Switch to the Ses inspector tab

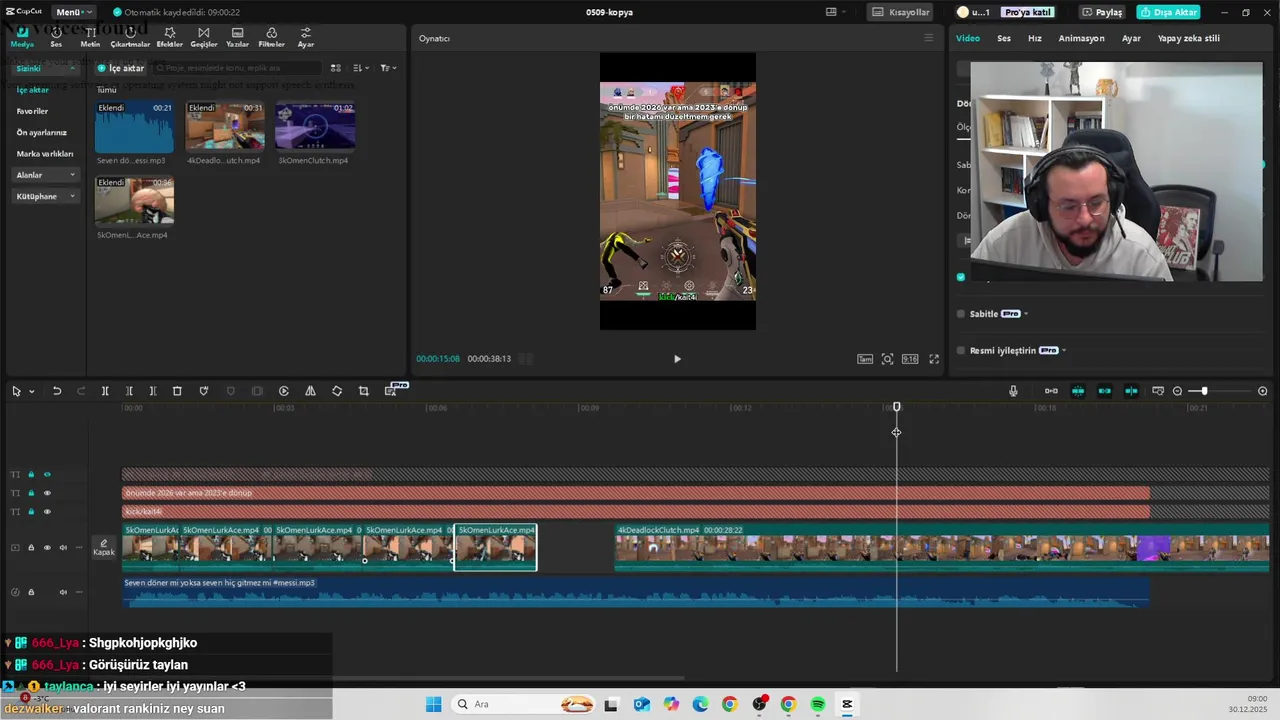(x=1004, y=38)
